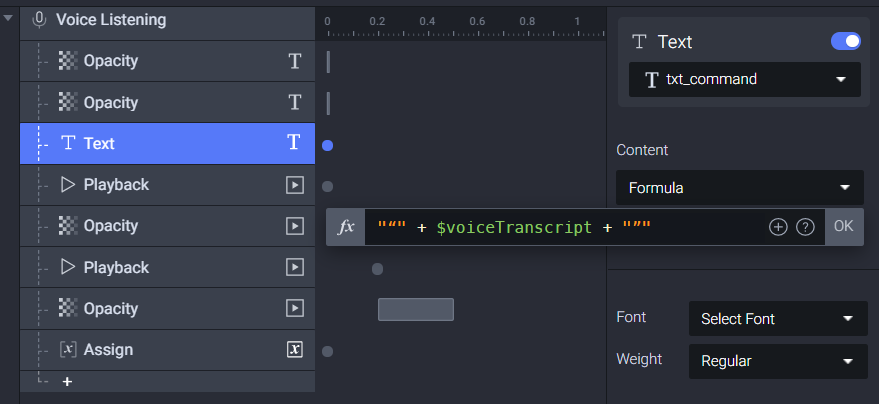Click the Voice Listening microphone icon
Image resolution: width=879 pixels, height=404 pixels.
(x=39, y=20)
